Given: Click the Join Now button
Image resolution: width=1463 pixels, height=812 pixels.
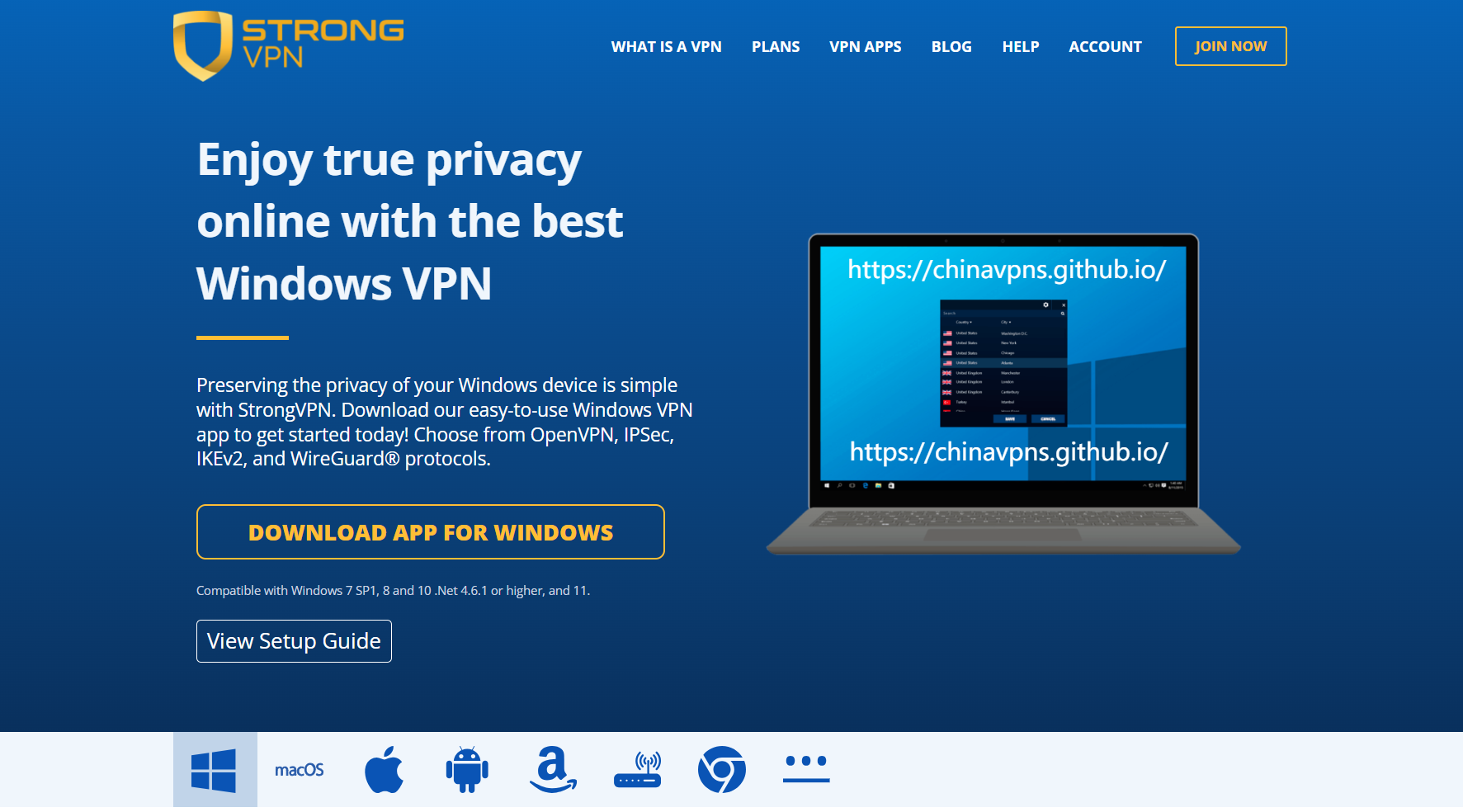Looking at the screenshot, I should coord(1230,46).
